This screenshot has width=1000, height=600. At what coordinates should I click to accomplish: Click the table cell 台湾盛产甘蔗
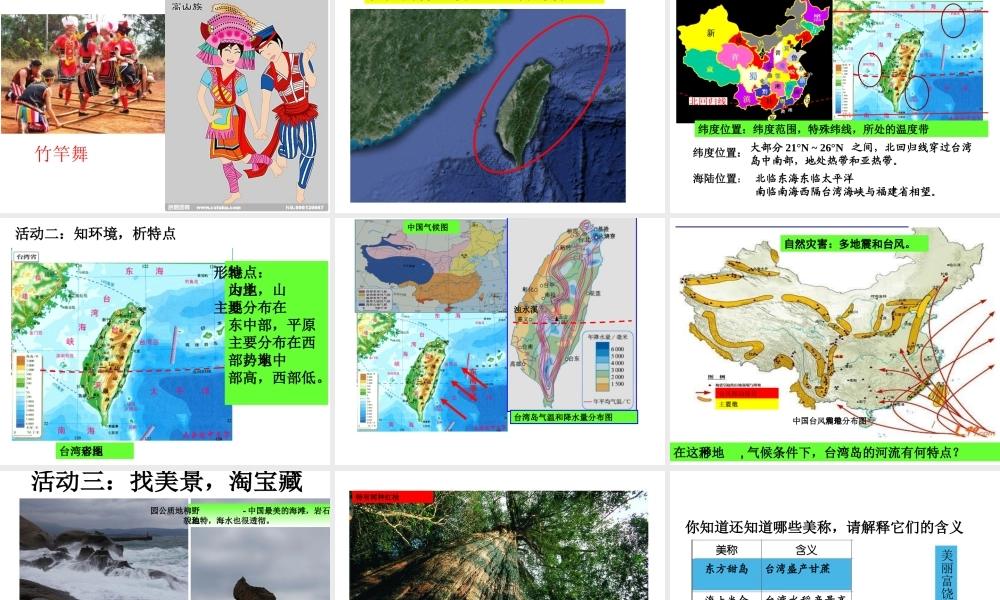[806, 574]
